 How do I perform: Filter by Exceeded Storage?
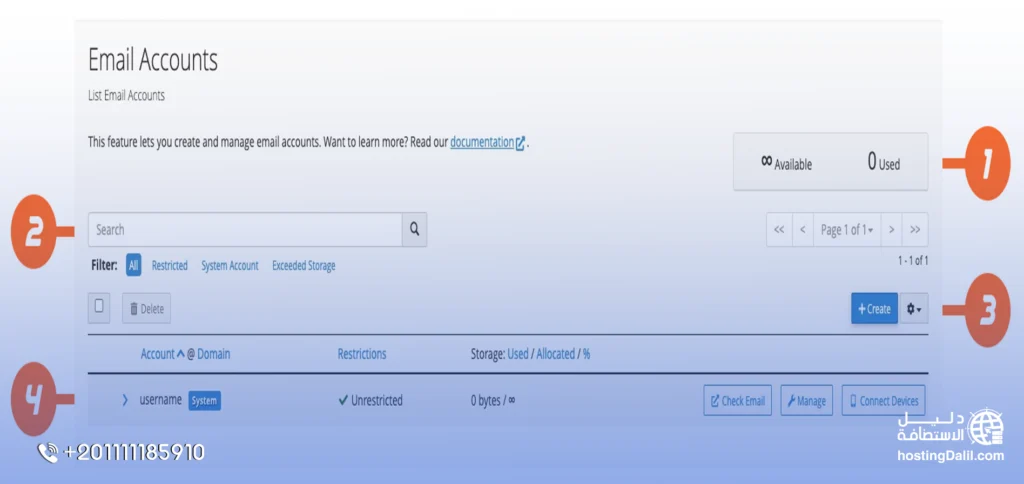tap(304, 266)
